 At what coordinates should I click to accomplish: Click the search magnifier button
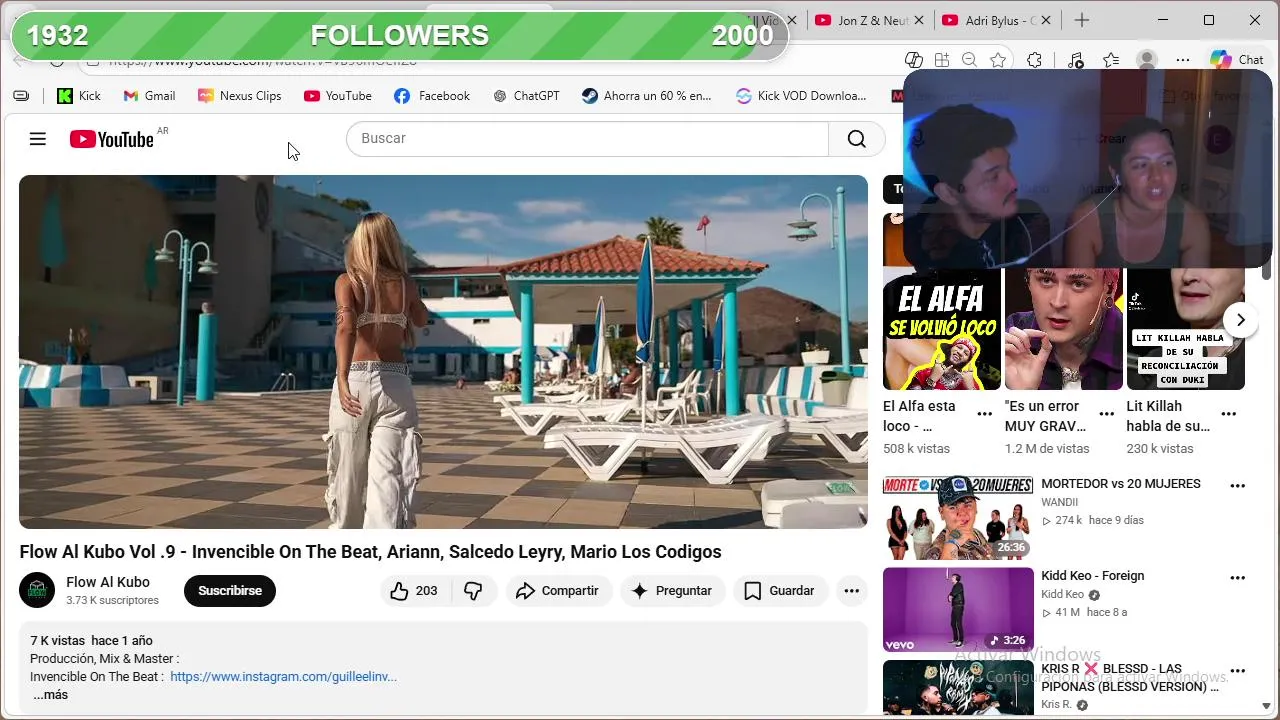point(857,139)
